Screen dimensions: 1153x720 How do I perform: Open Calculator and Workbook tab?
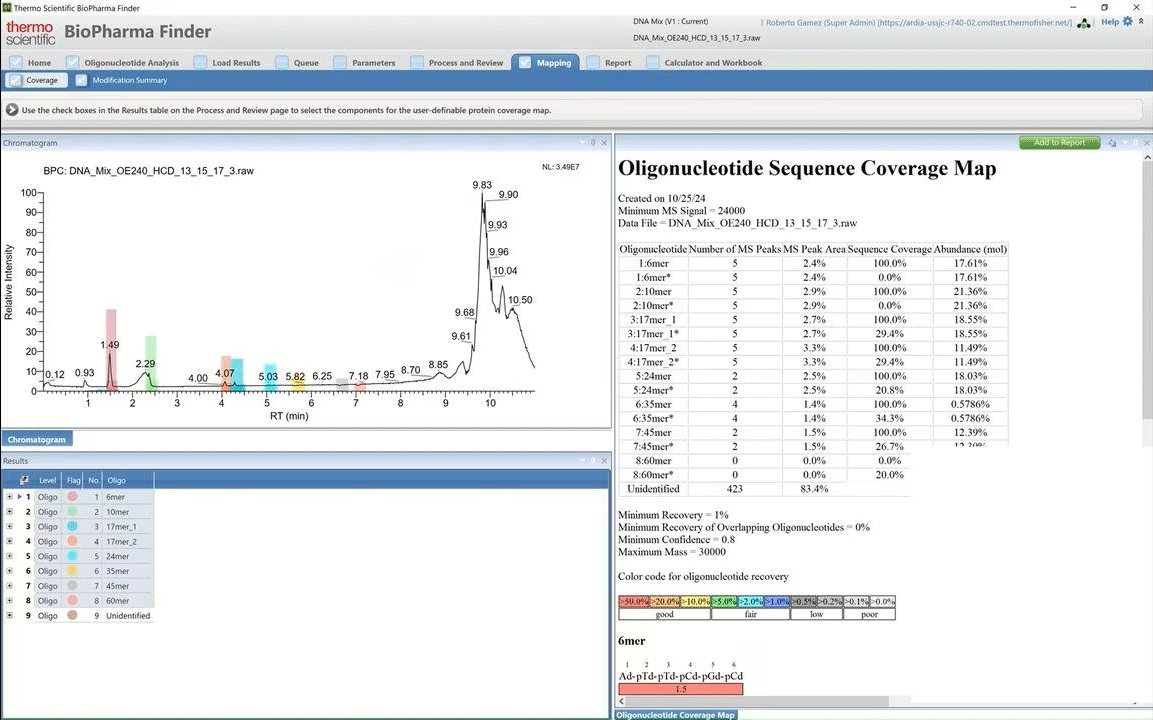705,63
